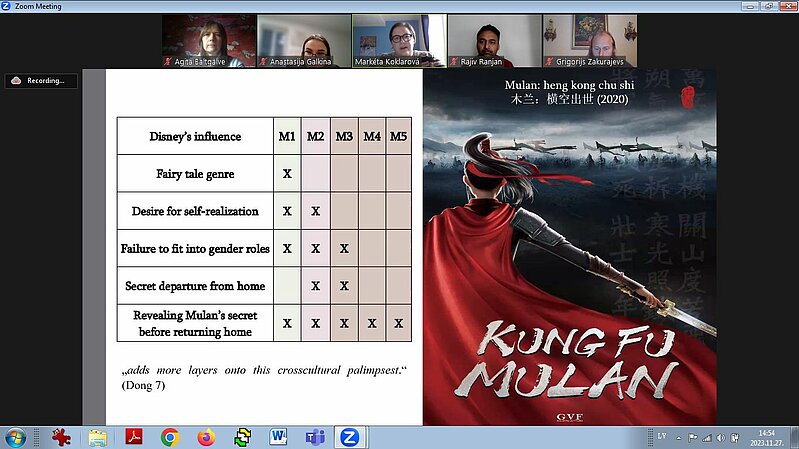Click M2 X in Secret departure from home row
Viewport: 799px width, 449px height.
pos(316,286)
